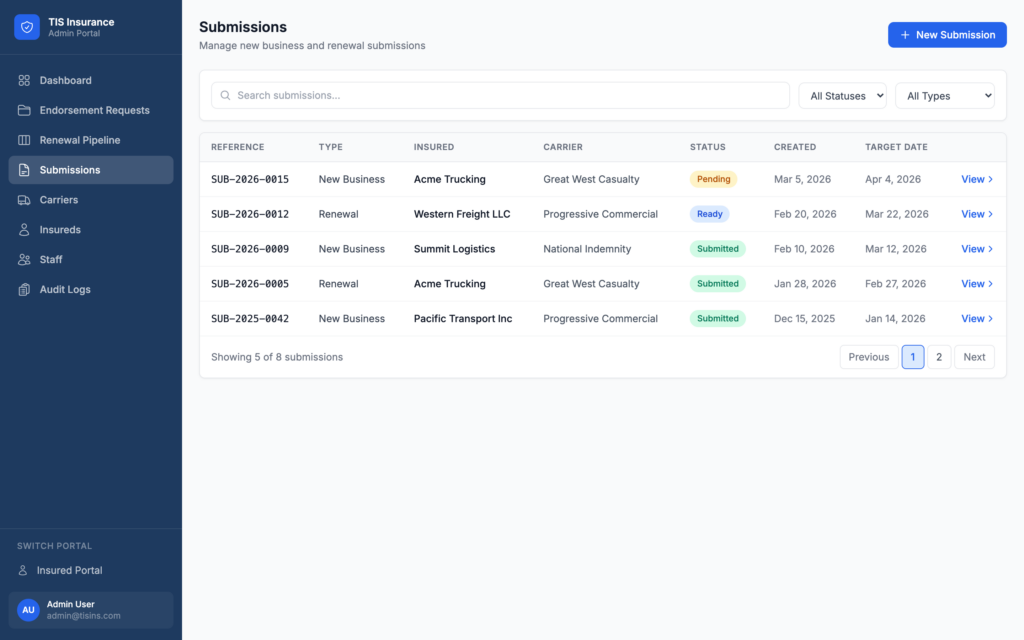
Task: Select Submissions in the sidebar
Action: (91, 170)
